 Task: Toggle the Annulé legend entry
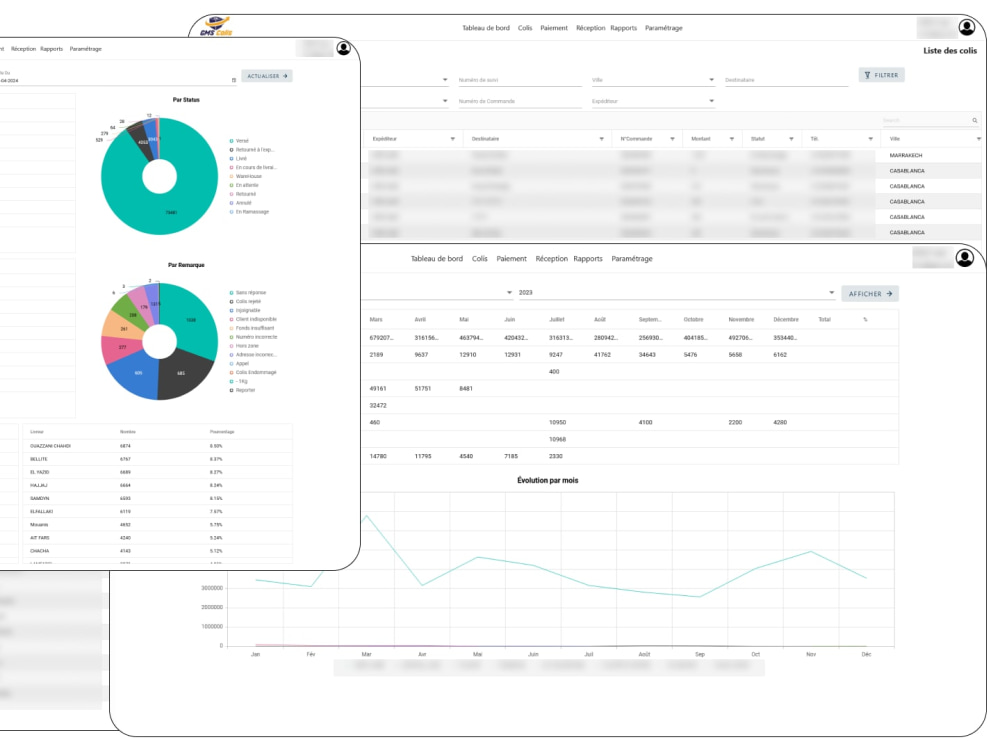pos(241,203)
